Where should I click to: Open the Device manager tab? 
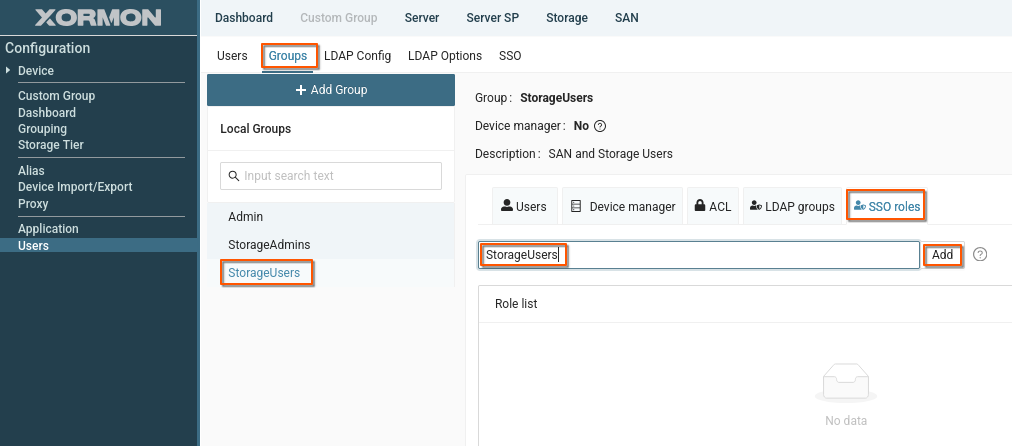coord(622,207)
